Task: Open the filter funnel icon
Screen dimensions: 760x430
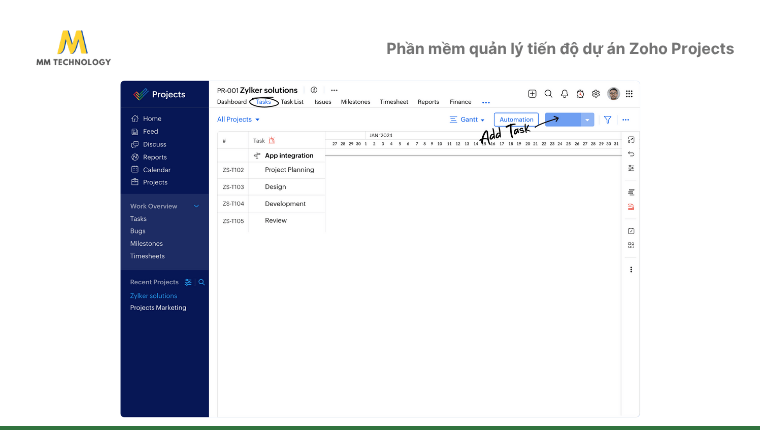Action: pos(607,120)
